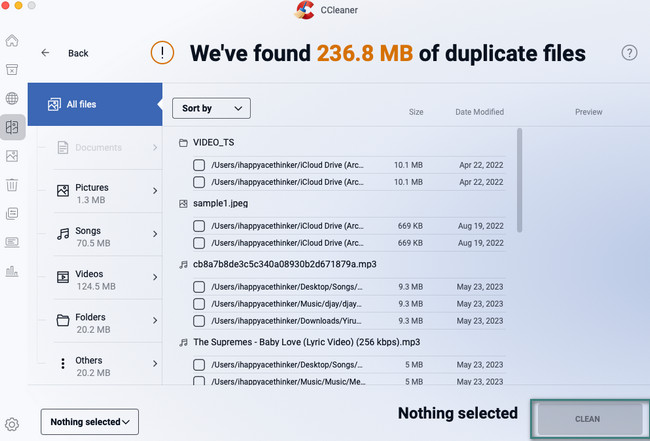The image size is (650, 441).
Task: Open the photo analyzer icon in sidebar
Action: 12,156
